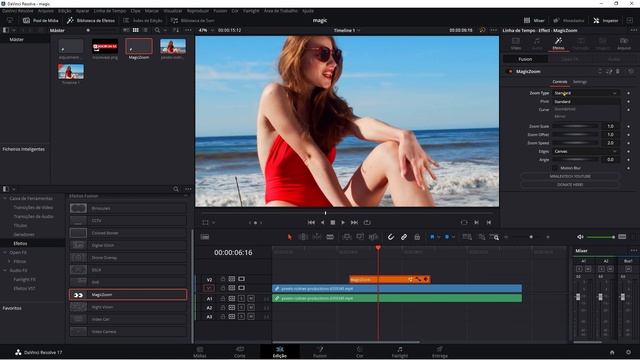Expand the Open FX tree item
The image size is (640, 360).
coord(5,253)
